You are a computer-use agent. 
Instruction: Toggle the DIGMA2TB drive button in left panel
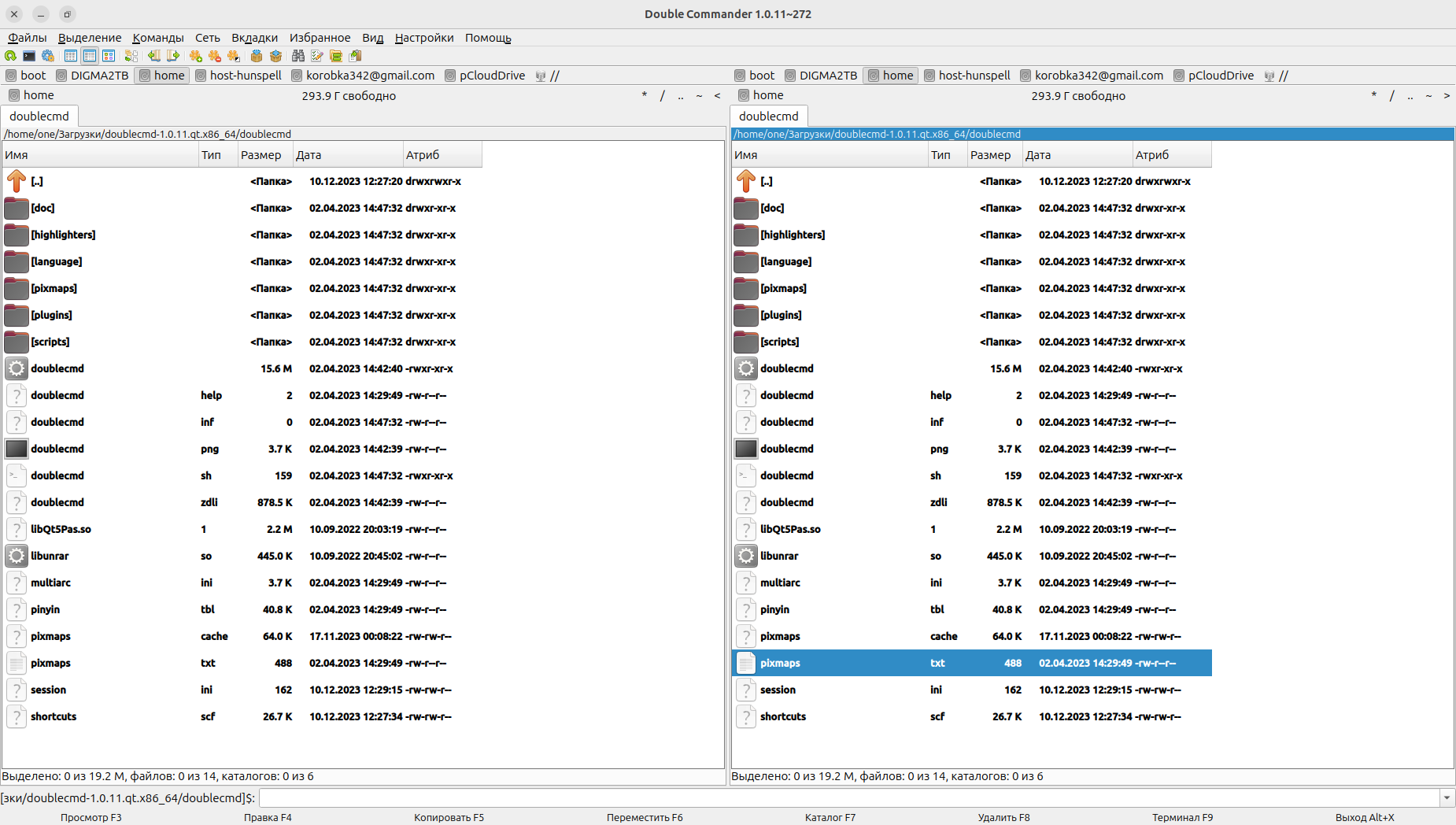click(92, 76)
